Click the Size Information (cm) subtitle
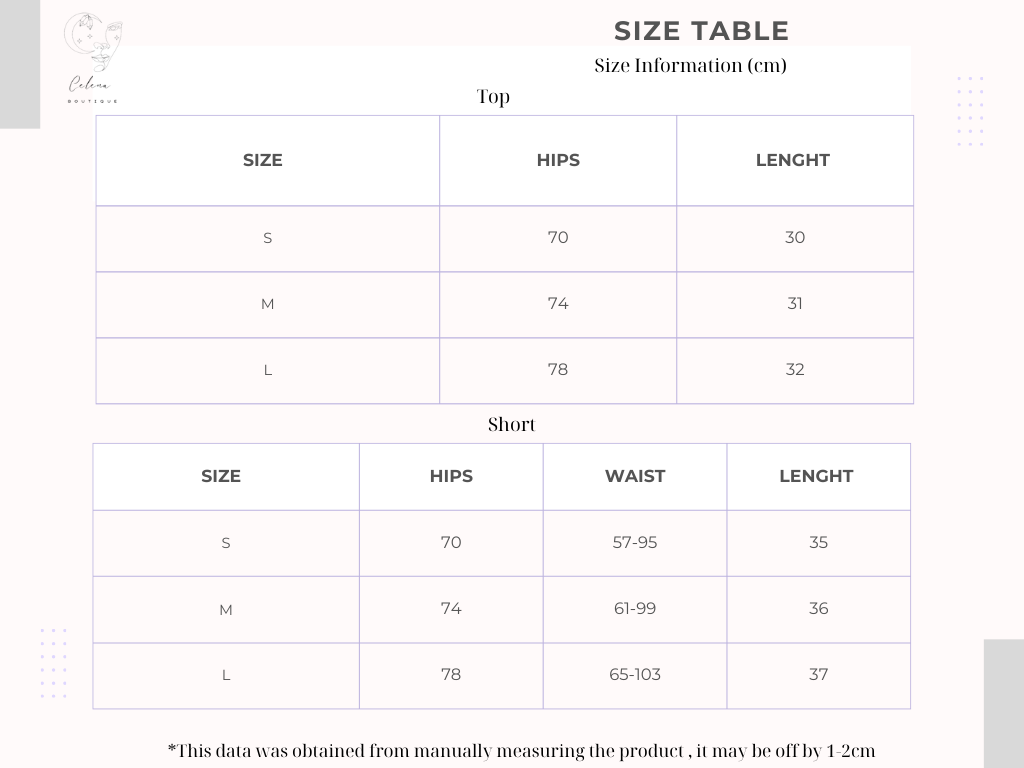The image size is (1024, 768). coord(690,66)
